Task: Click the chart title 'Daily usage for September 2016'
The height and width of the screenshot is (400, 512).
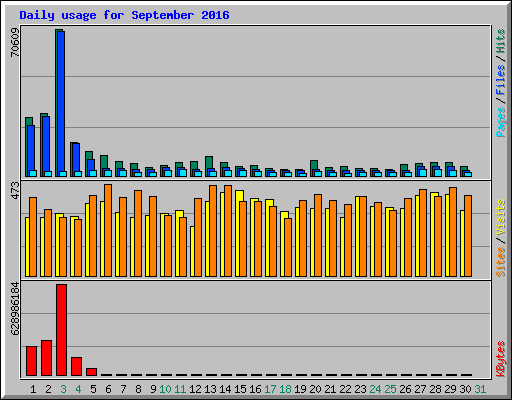Action: click(x=124, y=16)
